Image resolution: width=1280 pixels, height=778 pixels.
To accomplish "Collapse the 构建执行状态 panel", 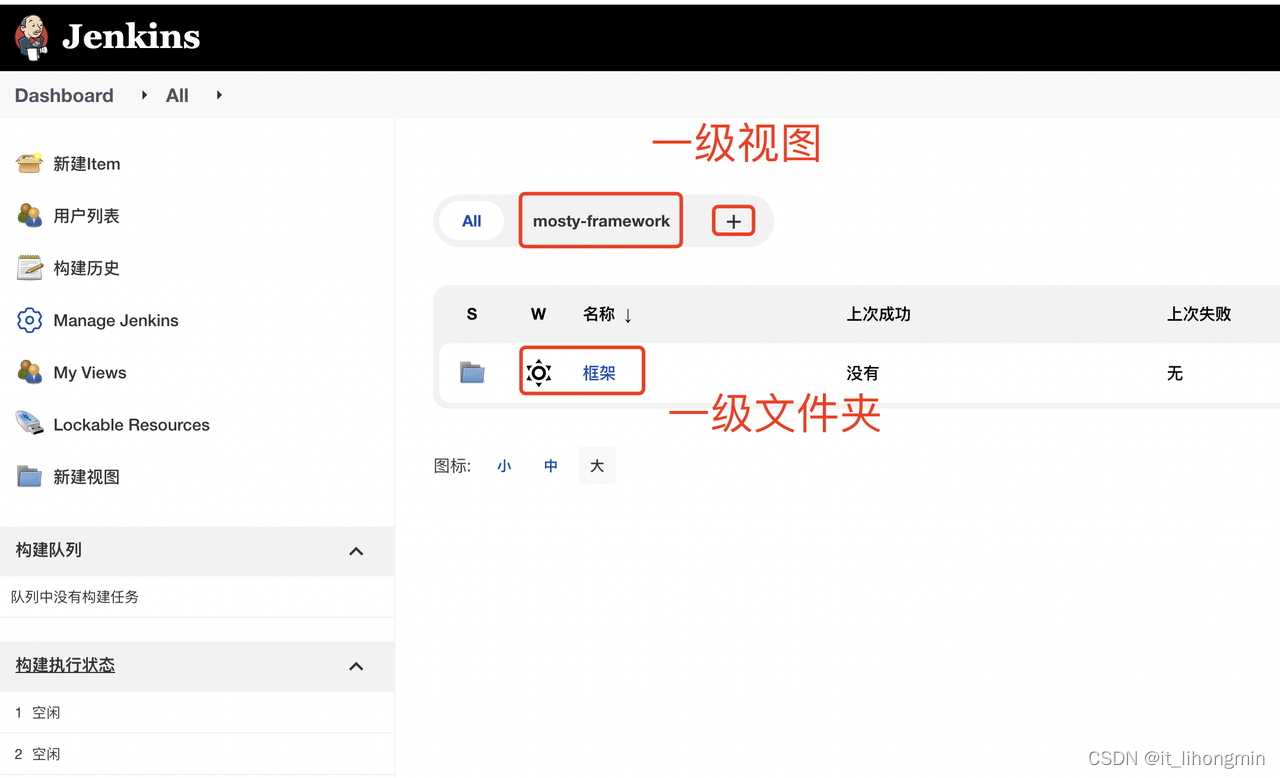I will pyautogui.click(x=356, y=666).
